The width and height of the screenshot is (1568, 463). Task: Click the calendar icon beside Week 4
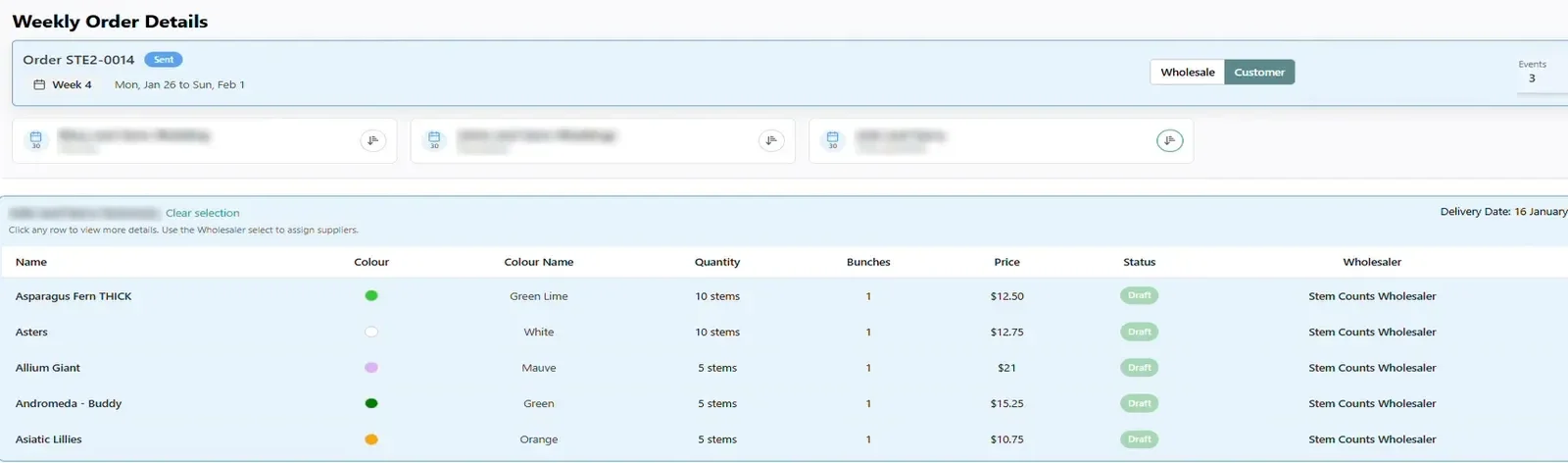[39, 85]
